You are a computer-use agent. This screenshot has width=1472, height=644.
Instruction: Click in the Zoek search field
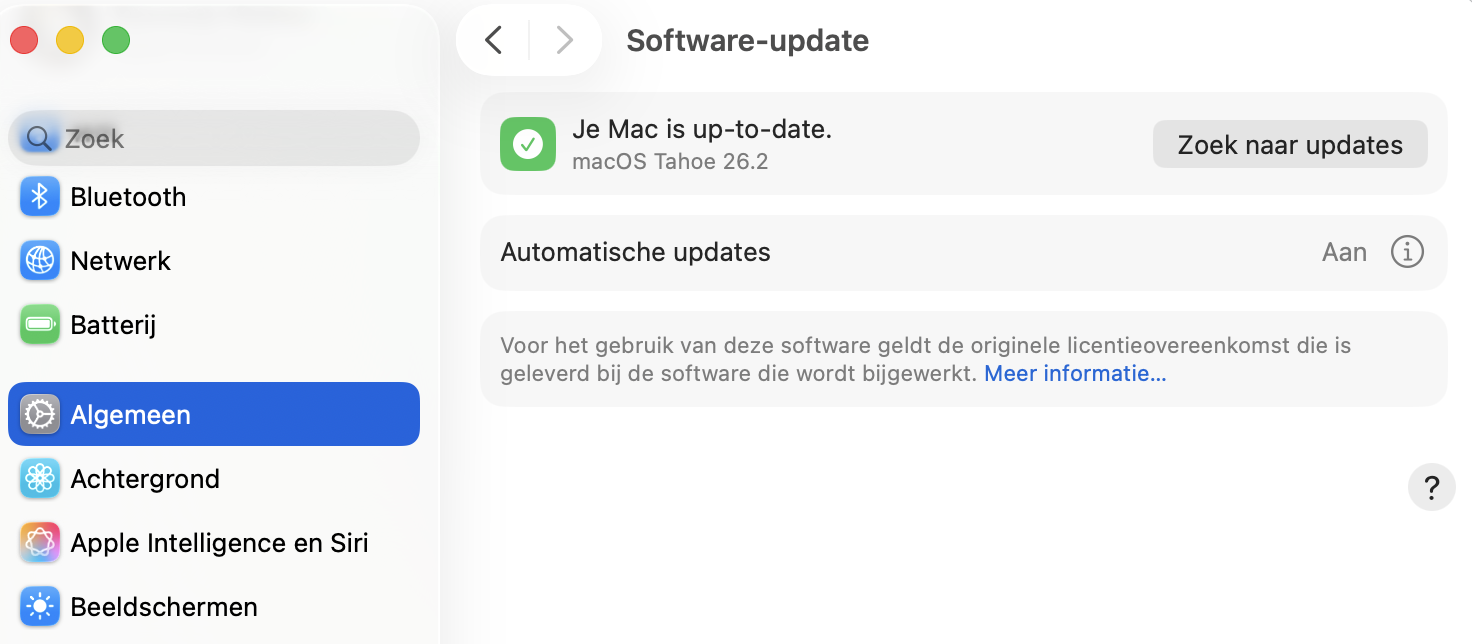click(x=214, y=137)
